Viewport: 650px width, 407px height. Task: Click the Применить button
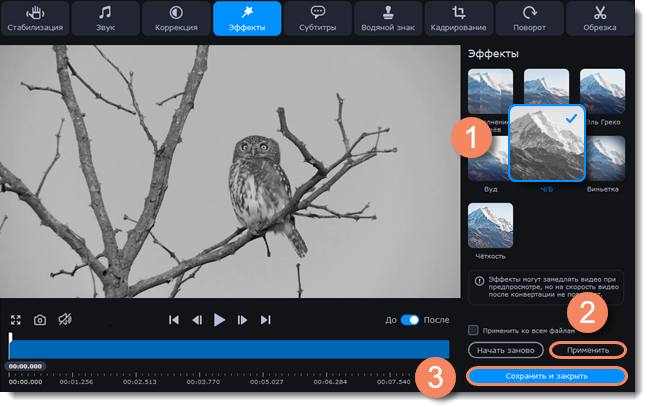pyautogui.click(x=588, y=351)
